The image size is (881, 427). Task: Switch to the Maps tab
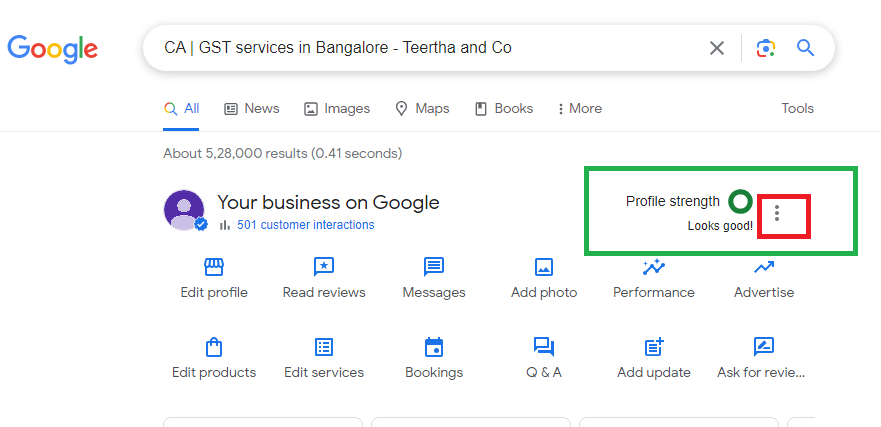422,108
